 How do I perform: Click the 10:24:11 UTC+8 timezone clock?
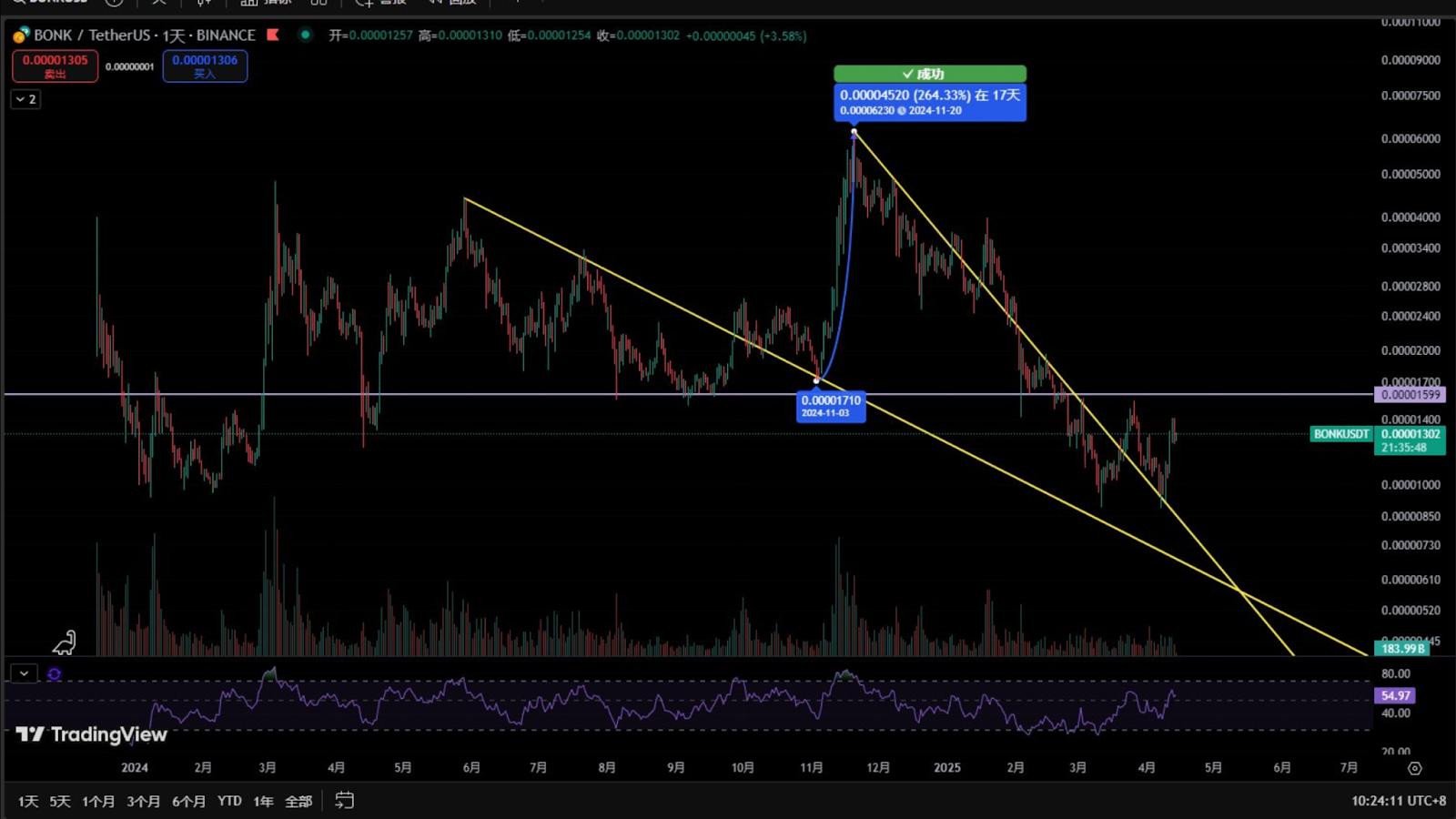pyautogui.click(x=1399, y=801)
